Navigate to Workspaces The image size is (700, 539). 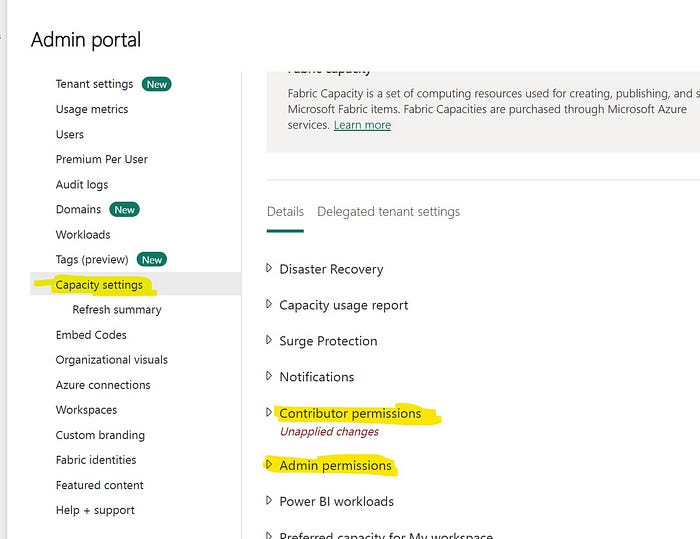[86, 410]
